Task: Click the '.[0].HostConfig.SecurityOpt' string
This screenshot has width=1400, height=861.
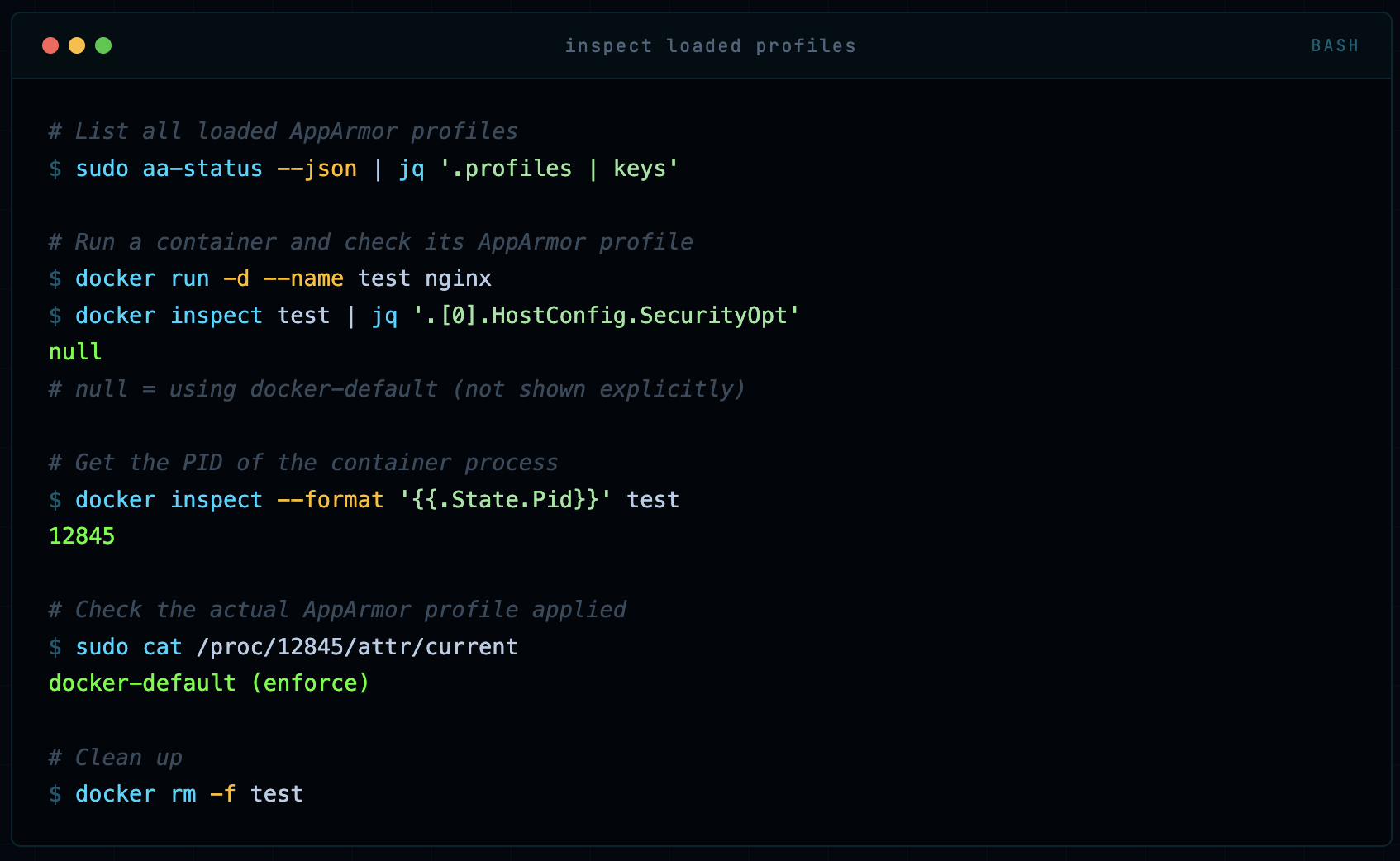Action: click(x=606, y=316)
